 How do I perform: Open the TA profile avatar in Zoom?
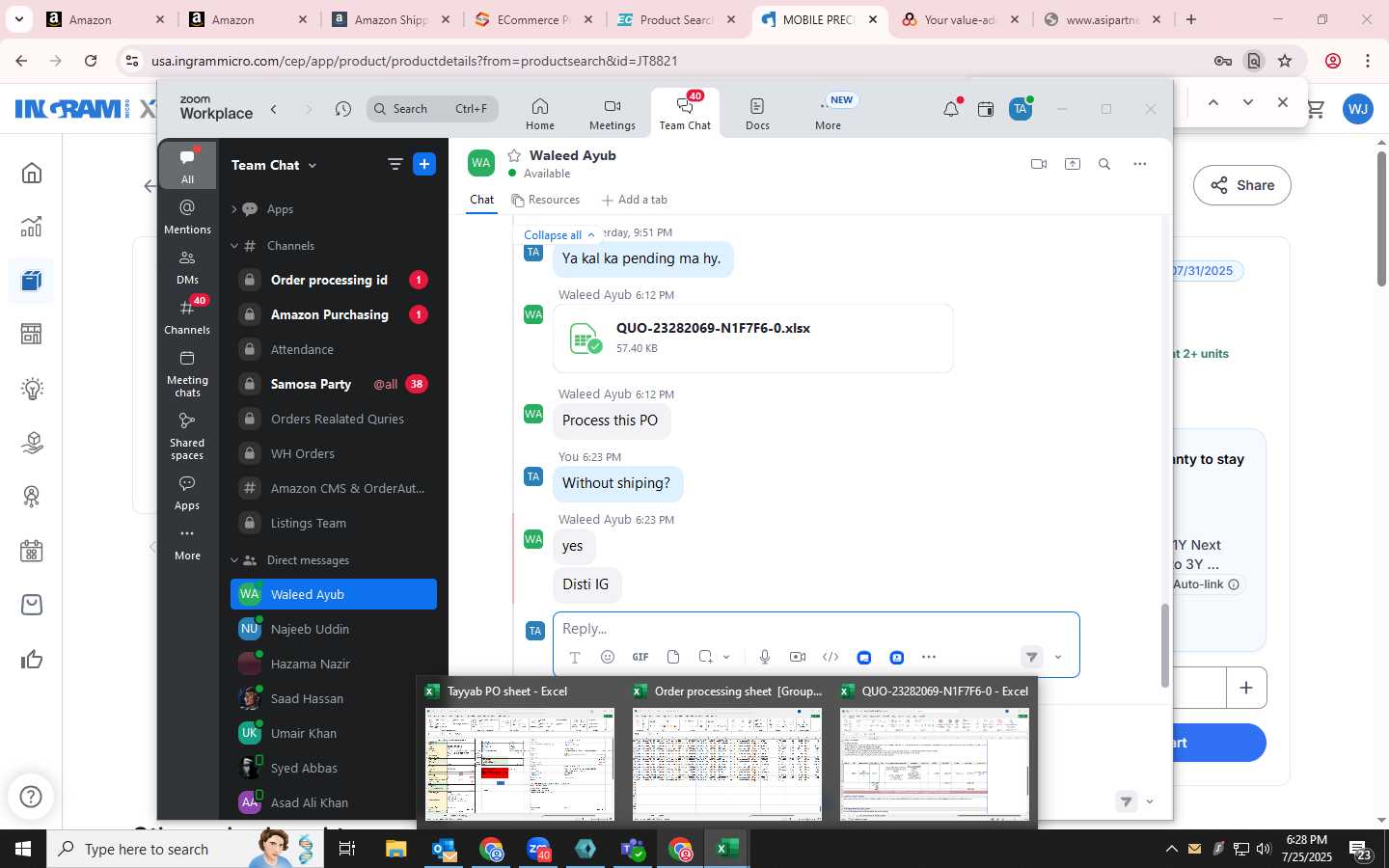[1021, 109]
